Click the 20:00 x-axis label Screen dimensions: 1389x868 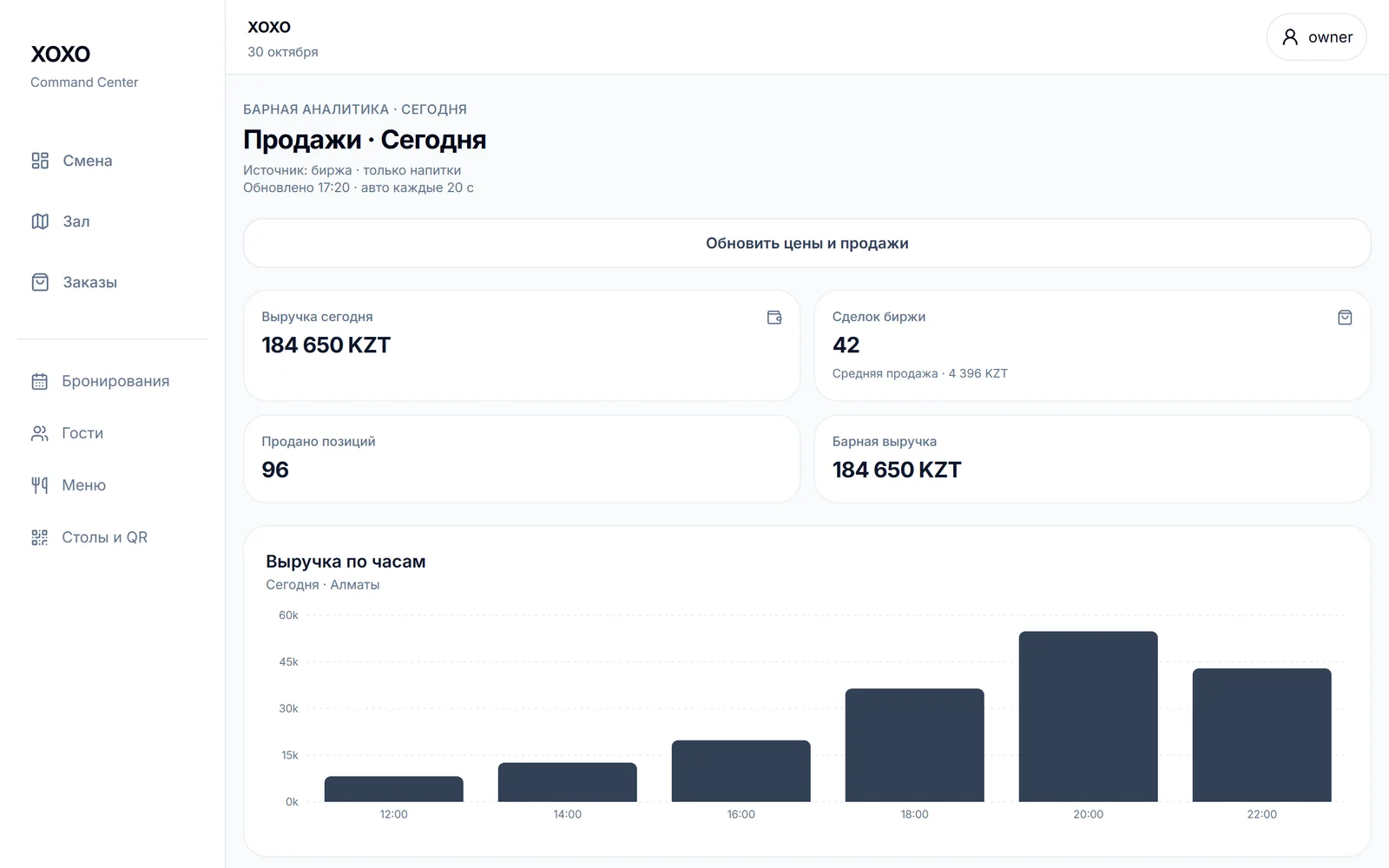(x=1089, y=814)
